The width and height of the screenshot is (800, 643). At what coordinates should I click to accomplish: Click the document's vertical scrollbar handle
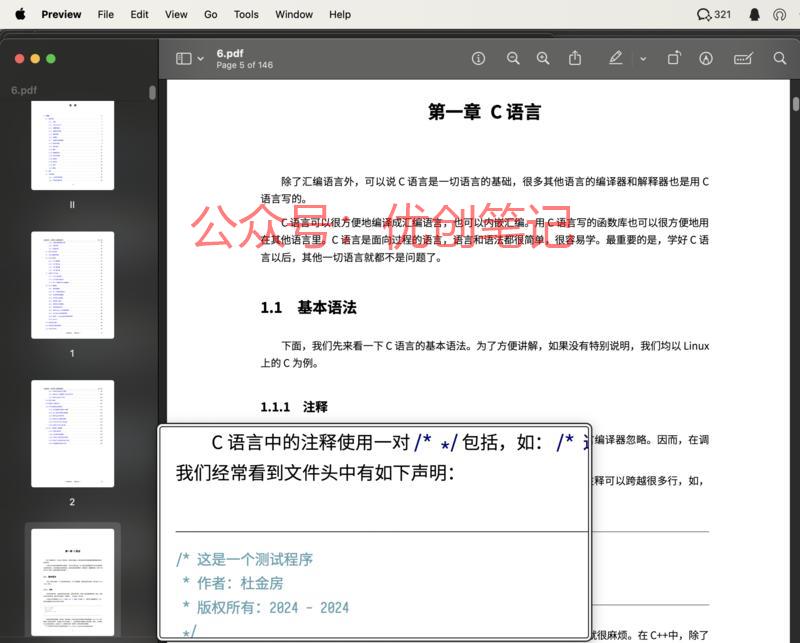(796, 104)
